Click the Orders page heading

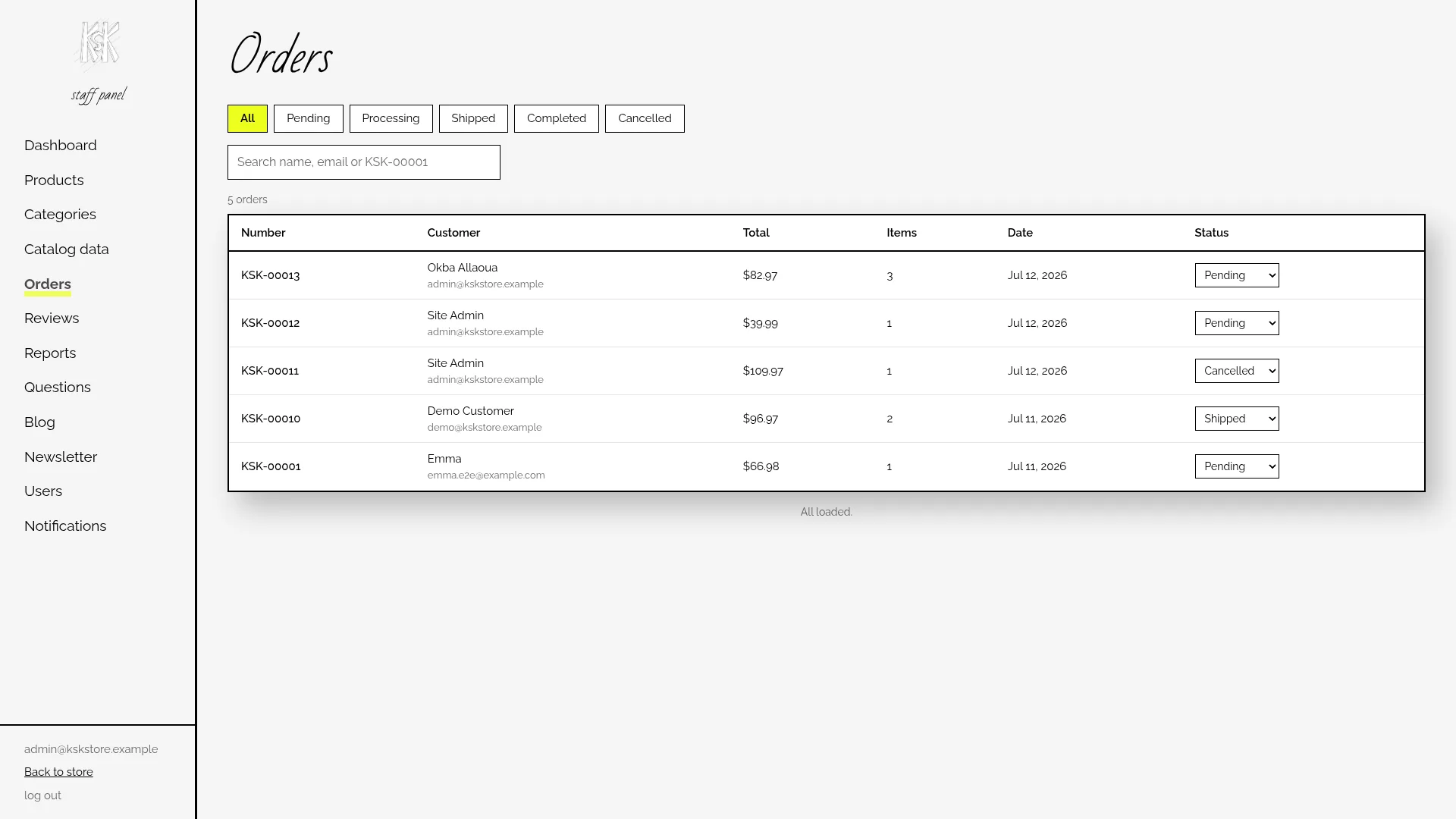tap(280, 55)
